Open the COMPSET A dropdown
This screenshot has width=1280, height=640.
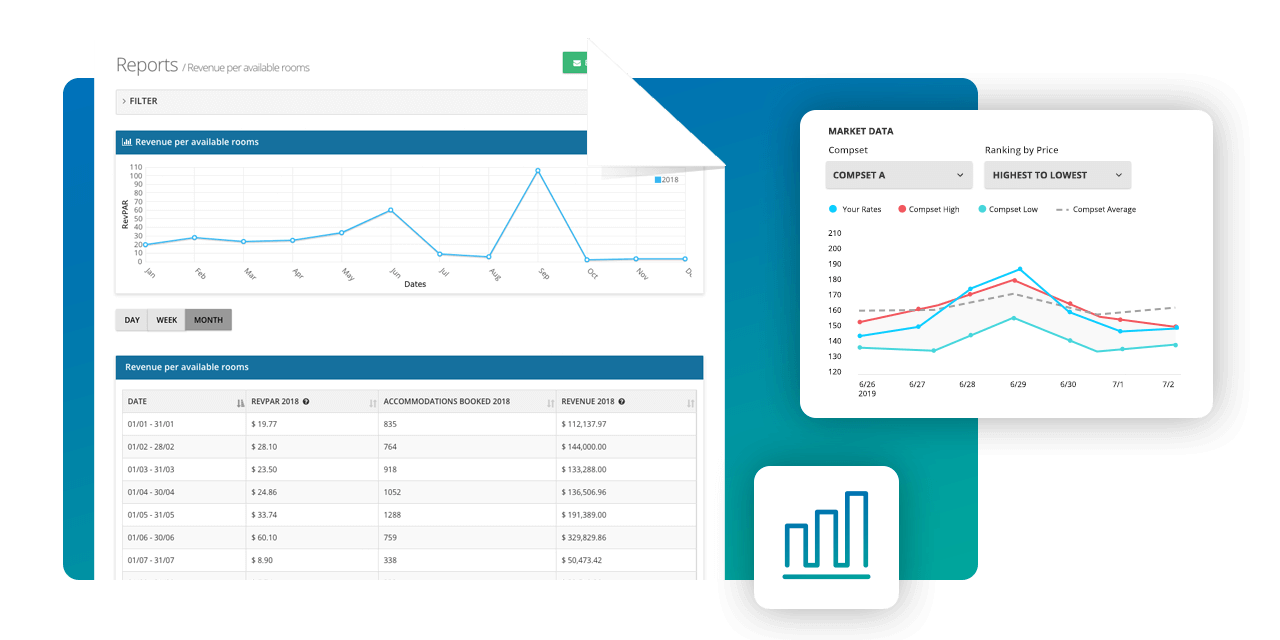click(x=898, y=175)
